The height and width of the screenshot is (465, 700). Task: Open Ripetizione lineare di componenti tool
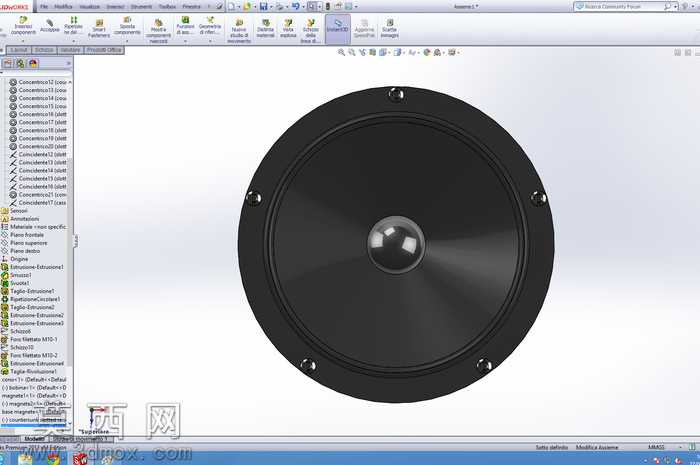pos(74,26)
